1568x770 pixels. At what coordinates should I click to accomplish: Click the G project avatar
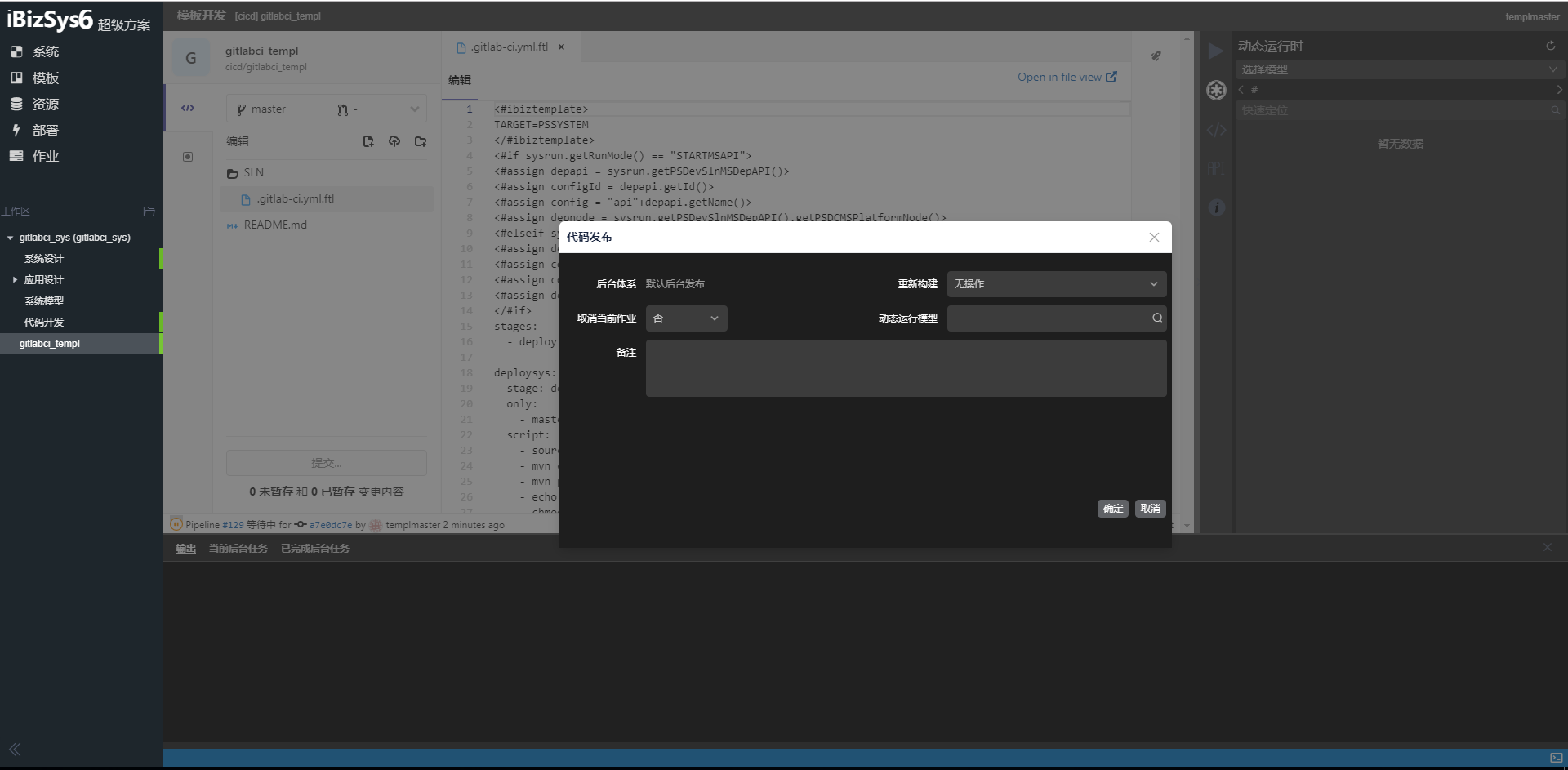coord(191,58)
